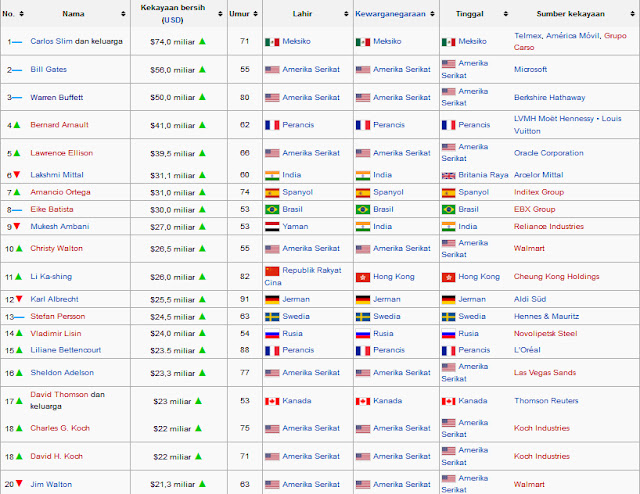Open the Karl Albrecht link
The image size is (640, 494).
click(x=54, y=299)
